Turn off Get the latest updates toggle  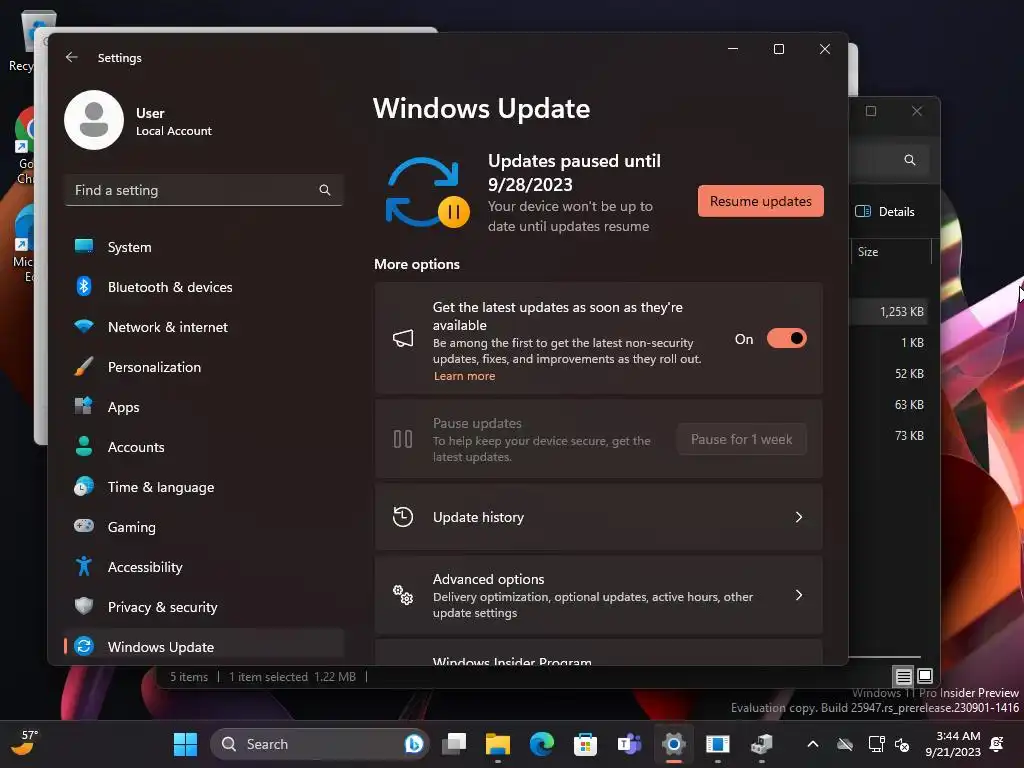point(787,338)
